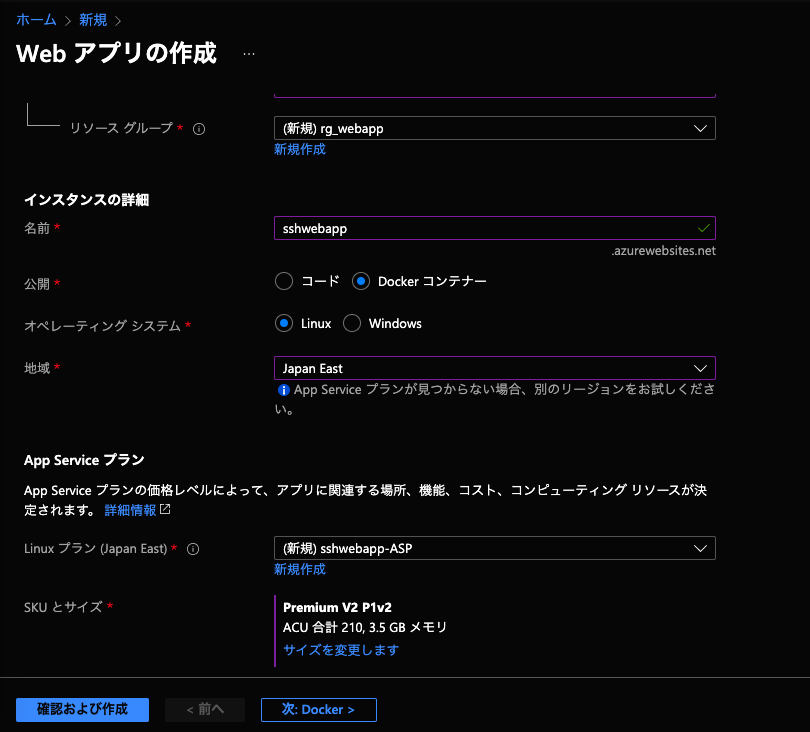Open 新規 from the breadcrumb trail
This screenshot has width=810, height=732.
pyautogui.click(x=94, y=19)
